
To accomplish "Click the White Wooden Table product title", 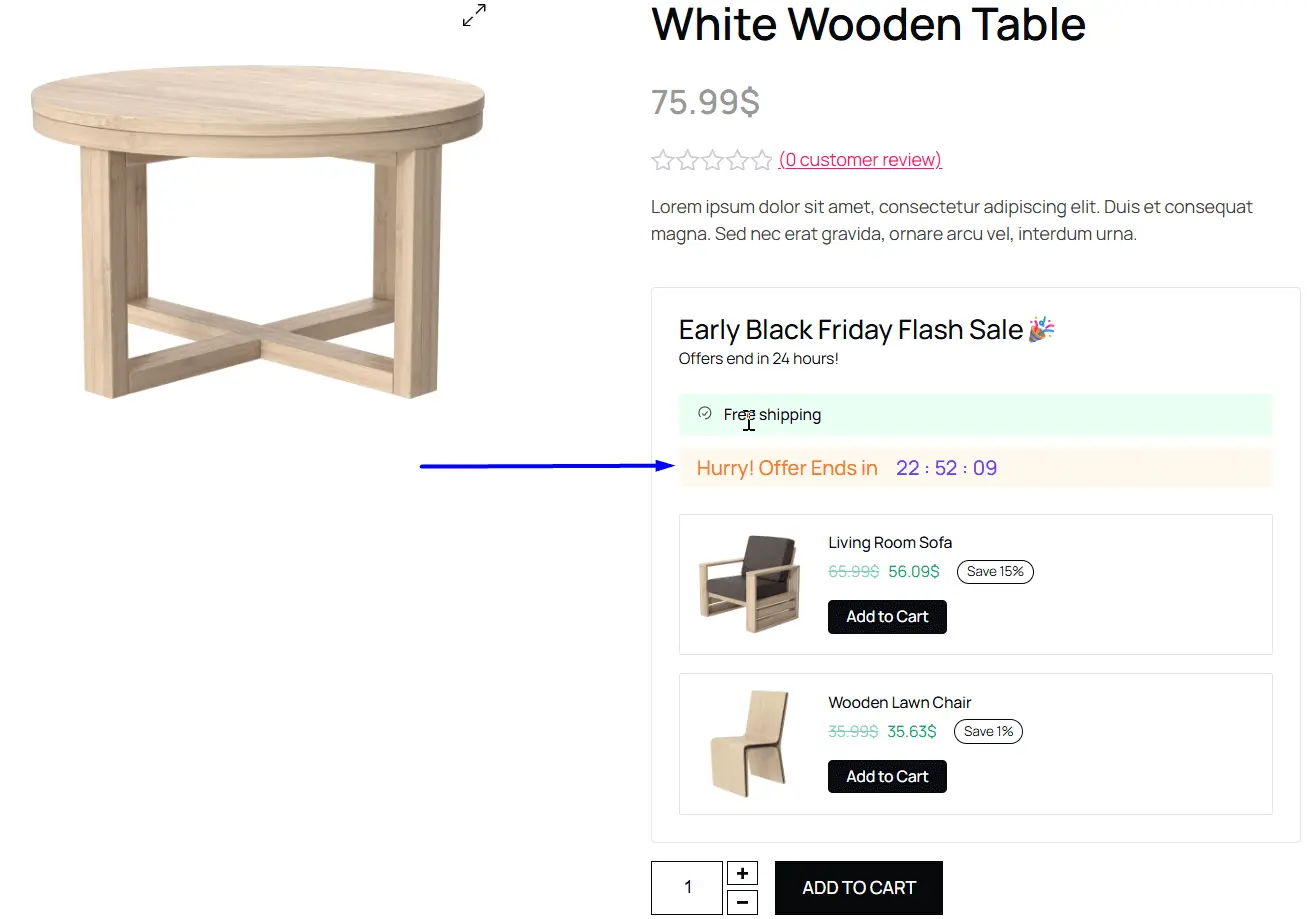I will 868,25.
